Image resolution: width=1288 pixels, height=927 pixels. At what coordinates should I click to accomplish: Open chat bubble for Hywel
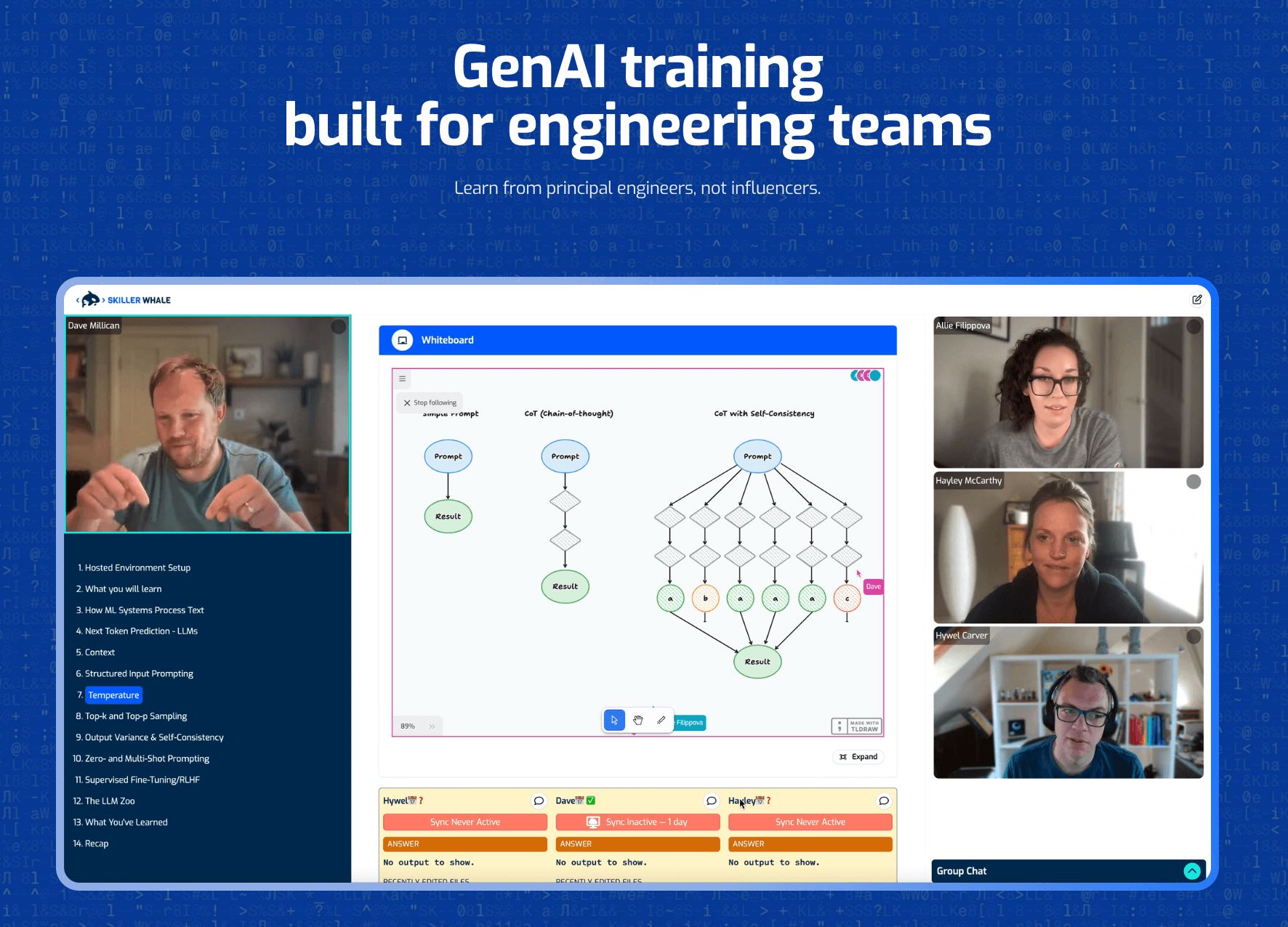point(539,801)
